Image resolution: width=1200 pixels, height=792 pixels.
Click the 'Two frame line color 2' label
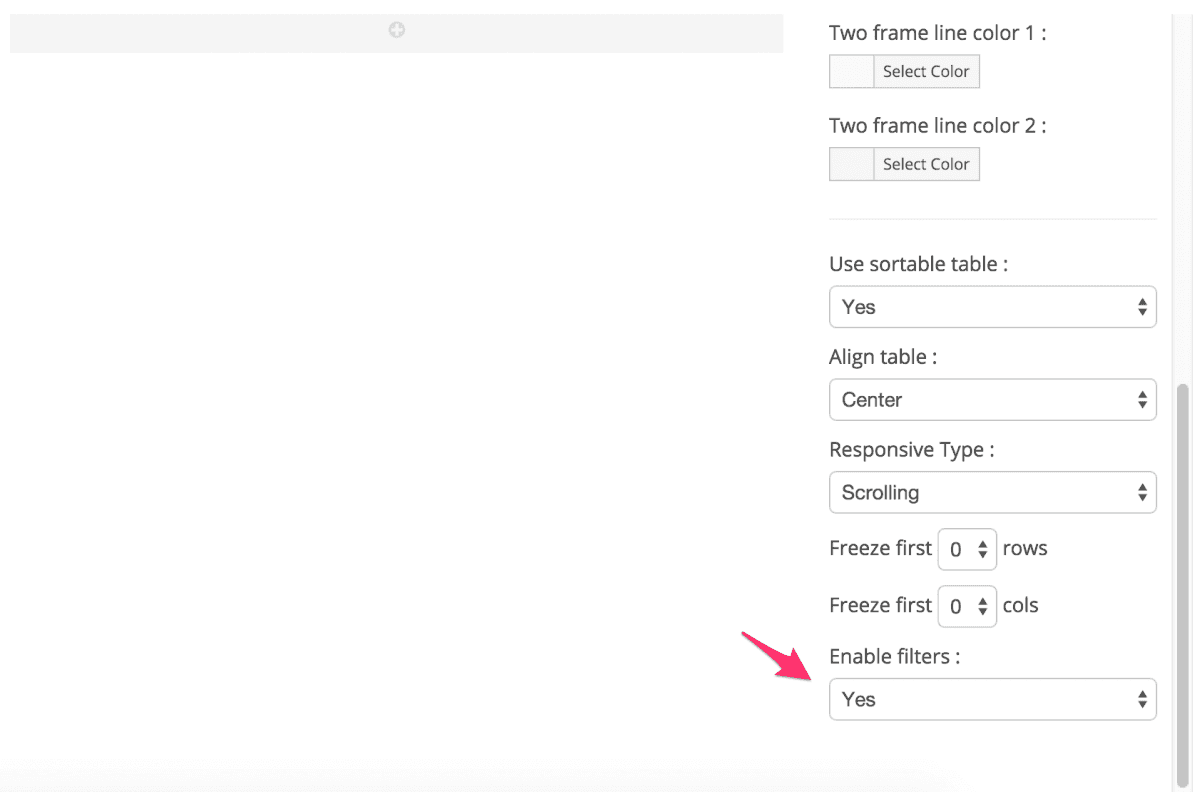[x=937, y=126]
